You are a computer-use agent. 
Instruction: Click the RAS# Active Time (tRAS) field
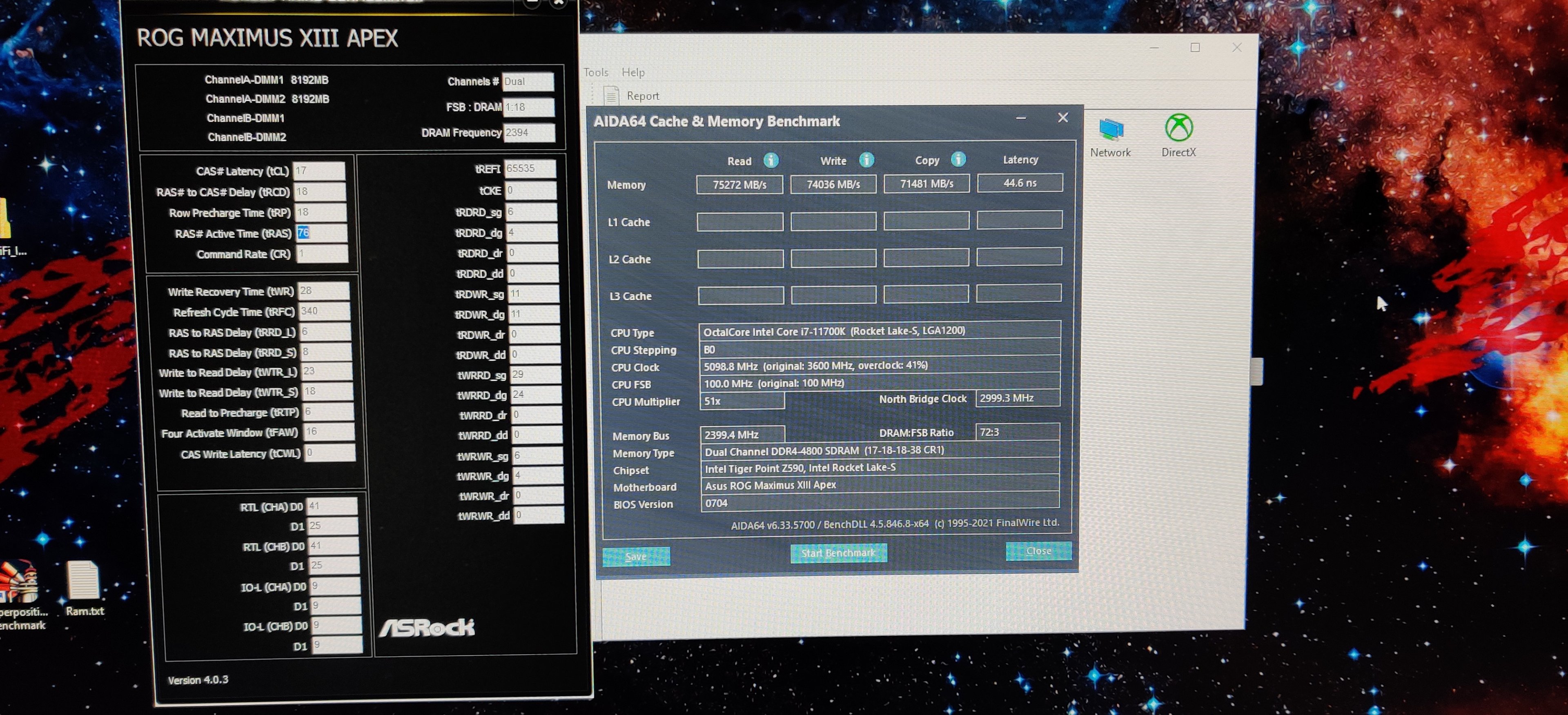coord(322,233)
